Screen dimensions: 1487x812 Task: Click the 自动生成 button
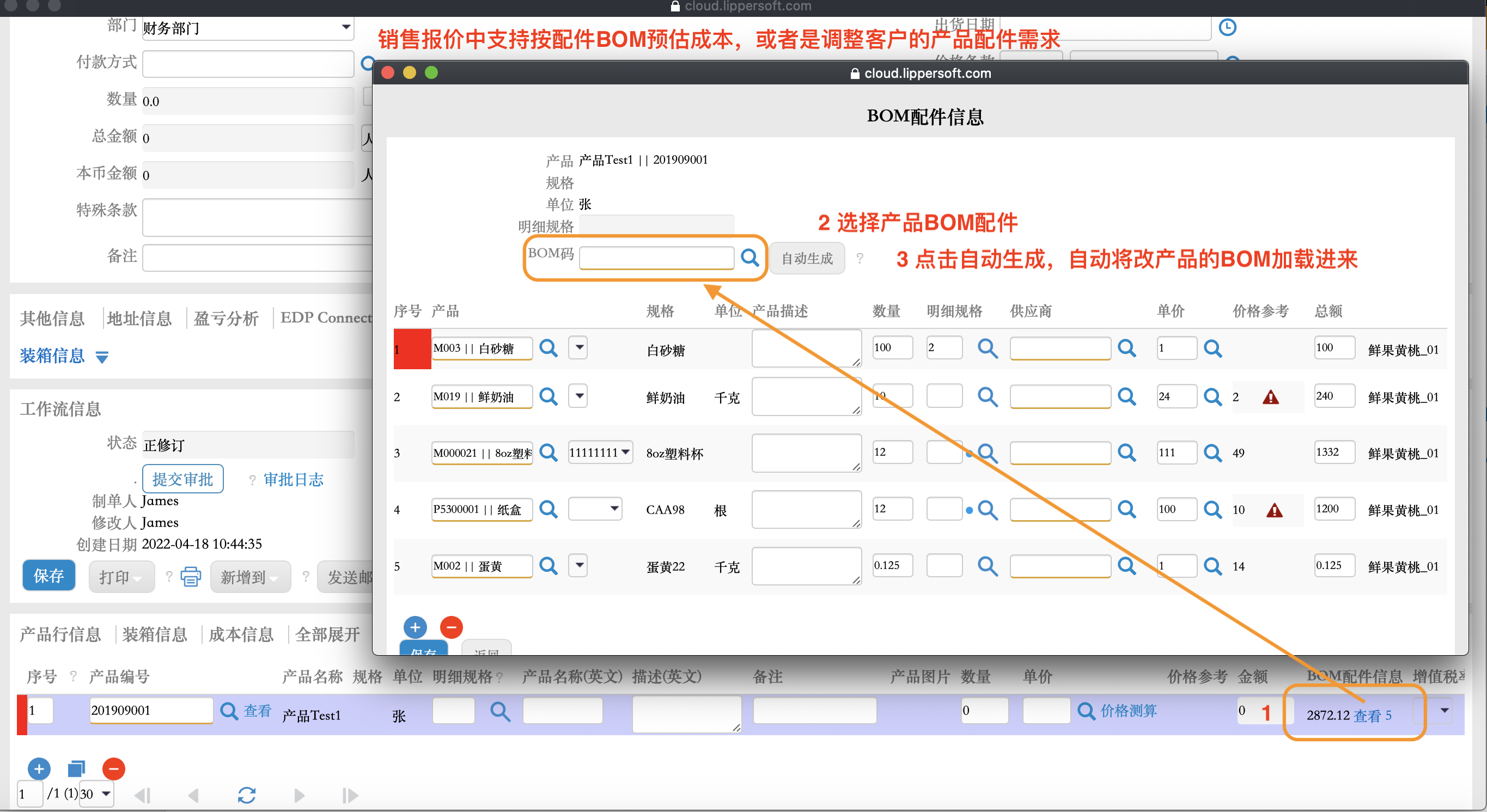pyautogui.click(x=807, y=259)
